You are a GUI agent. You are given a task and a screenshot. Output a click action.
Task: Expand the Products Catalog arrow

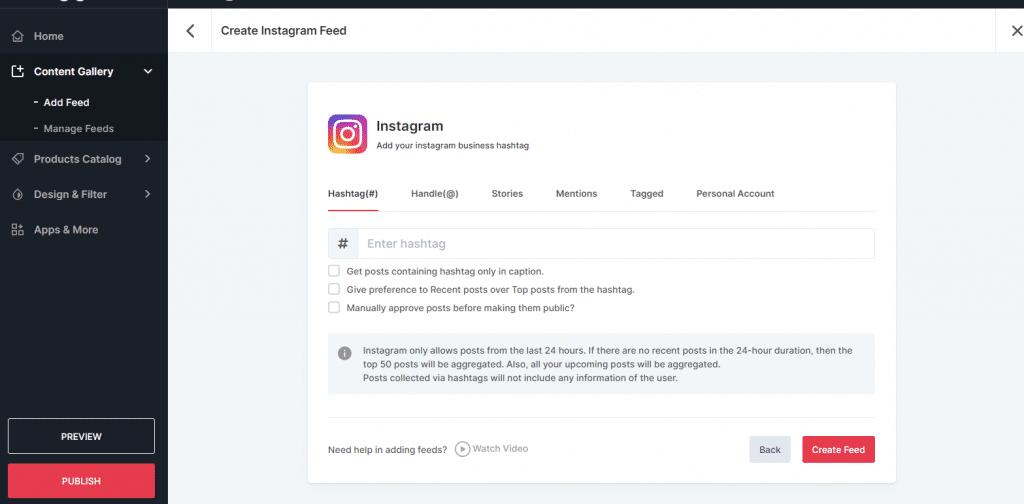pyautogui.click(x=148, y=159)
